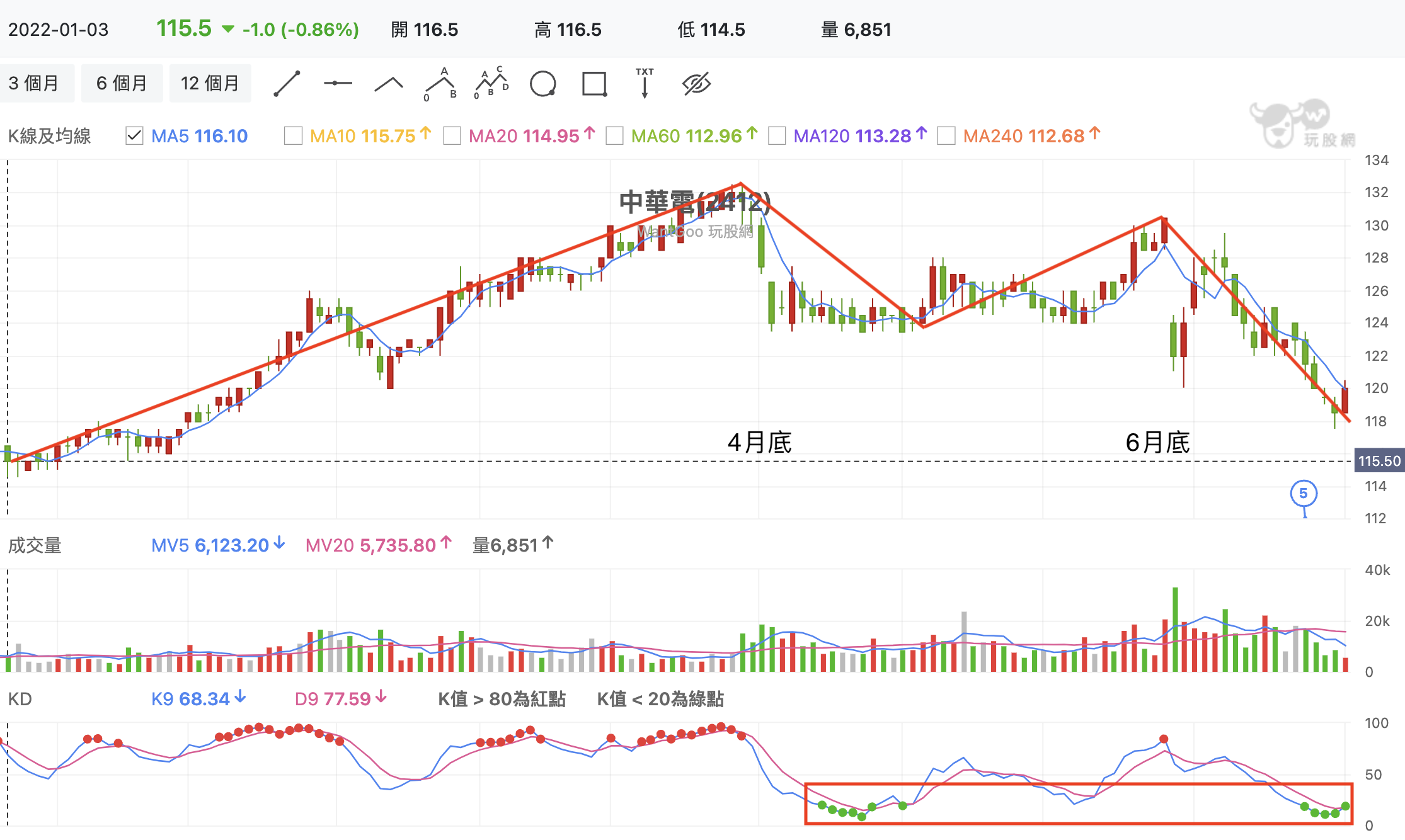The image size is (1405, 840).
Task: Select the rectangle drawing tool
Action: (594, 84)
